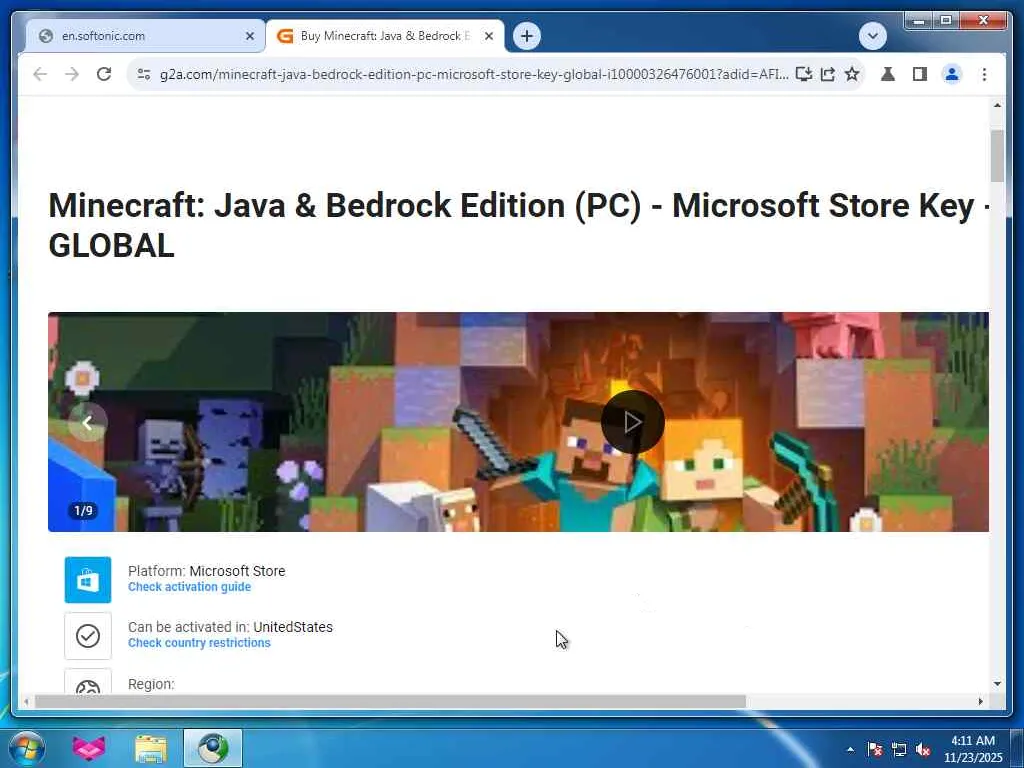Screen dimensions: 1024x768
Task: Open the Windows Start menu
Action: [27, 748]
